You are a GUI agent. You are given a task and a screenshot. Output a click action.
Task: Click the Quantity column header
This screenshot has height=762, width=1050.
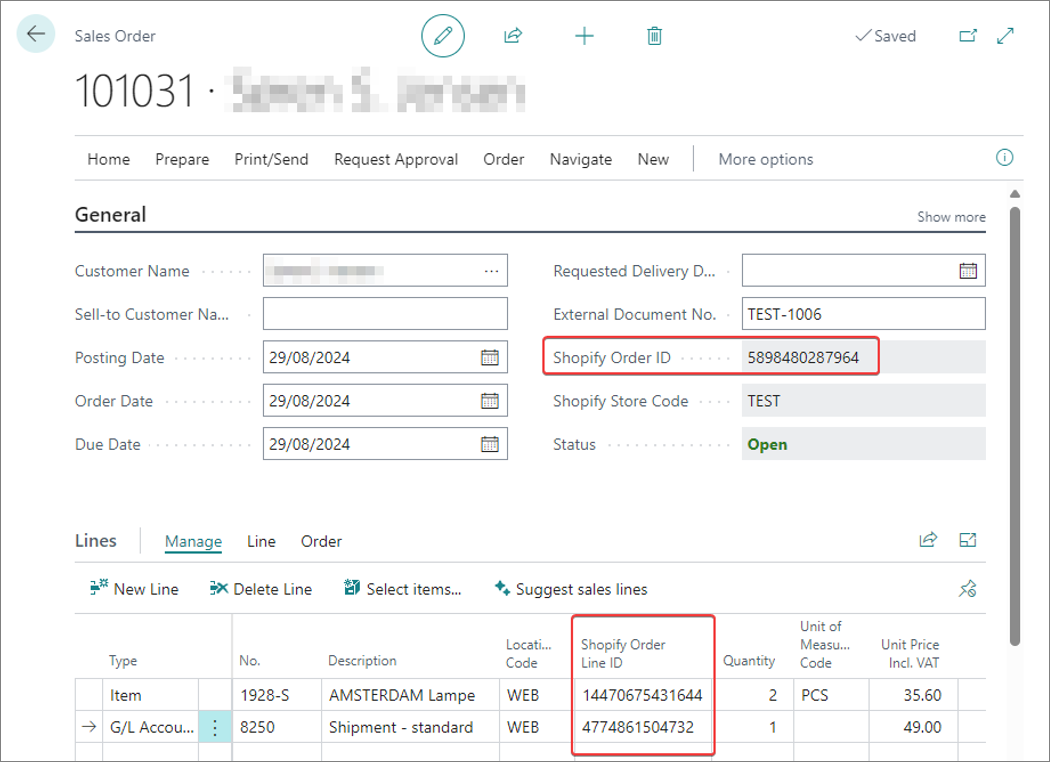pyautogui.click(x=749, y=661)
